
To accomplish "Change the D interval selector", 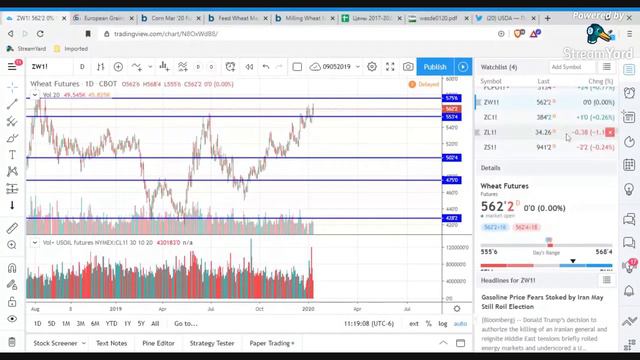I will [82, 67].
